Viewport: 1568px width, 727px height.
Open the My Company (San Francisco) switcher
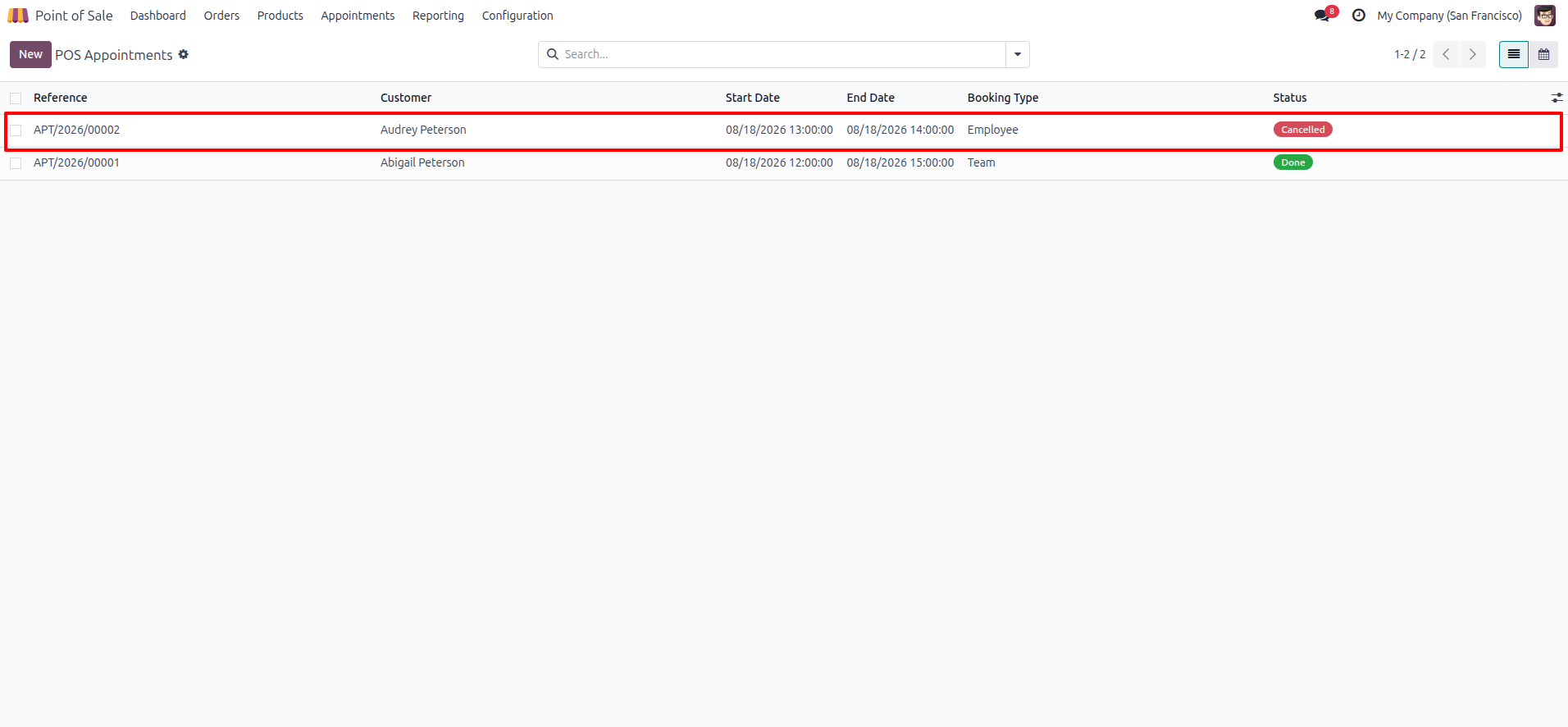click(x=1449, y=16)
